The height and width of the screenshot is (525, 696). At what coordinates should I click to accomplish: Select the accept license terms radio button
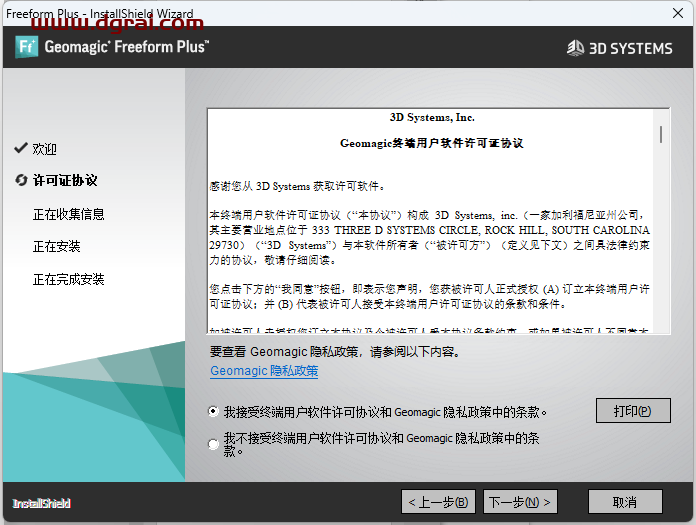[x=214, y=412]
